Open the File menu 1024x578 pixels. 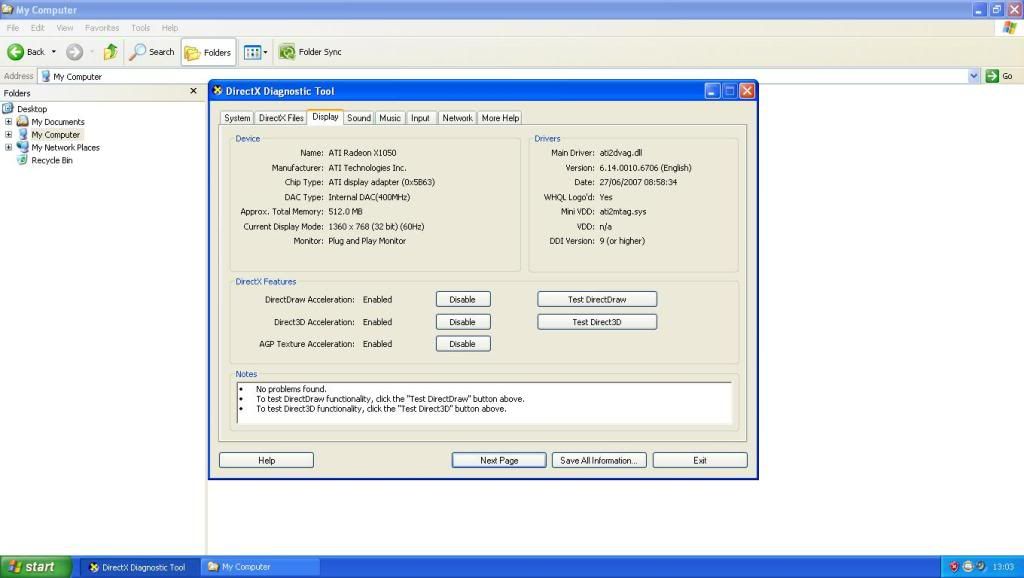[12, 28]
